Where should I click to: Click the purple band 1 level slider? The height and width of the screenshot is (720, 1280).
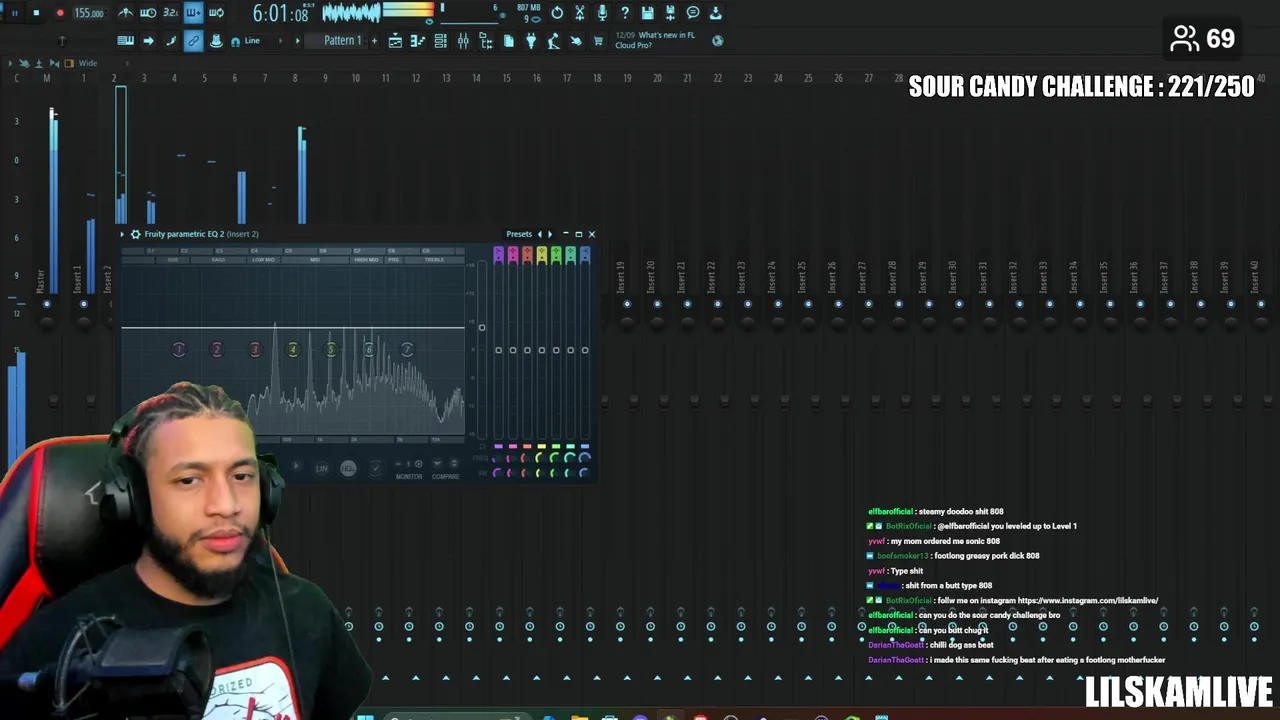tap(498, 350)
